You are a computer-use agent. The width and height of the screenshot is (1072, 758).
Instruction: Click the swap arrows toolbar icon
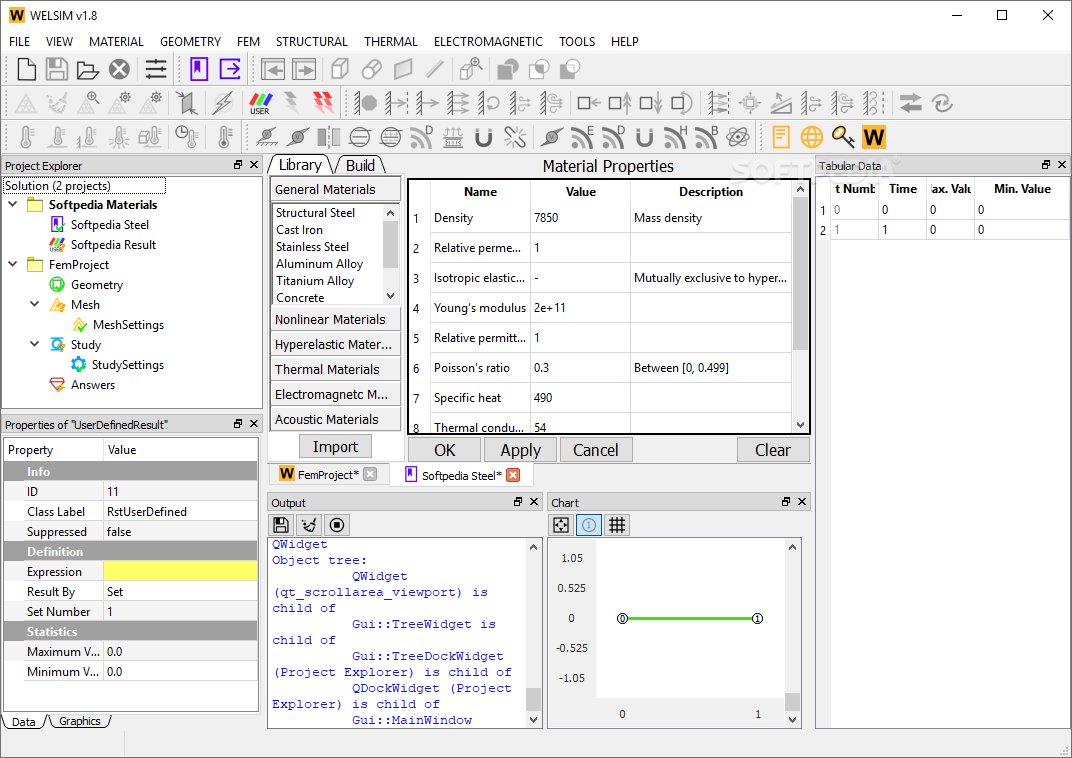point(911,103)
